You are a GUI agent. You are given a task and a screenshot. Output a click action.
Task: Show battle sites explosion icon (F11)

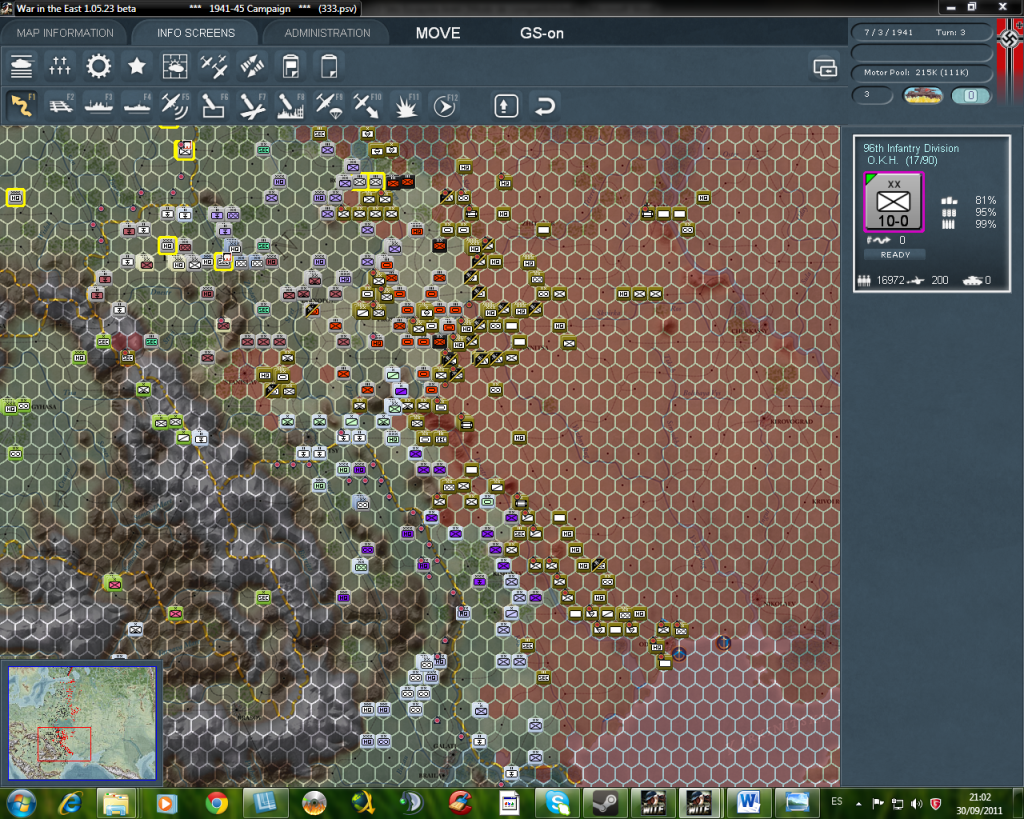click(406, 105)
